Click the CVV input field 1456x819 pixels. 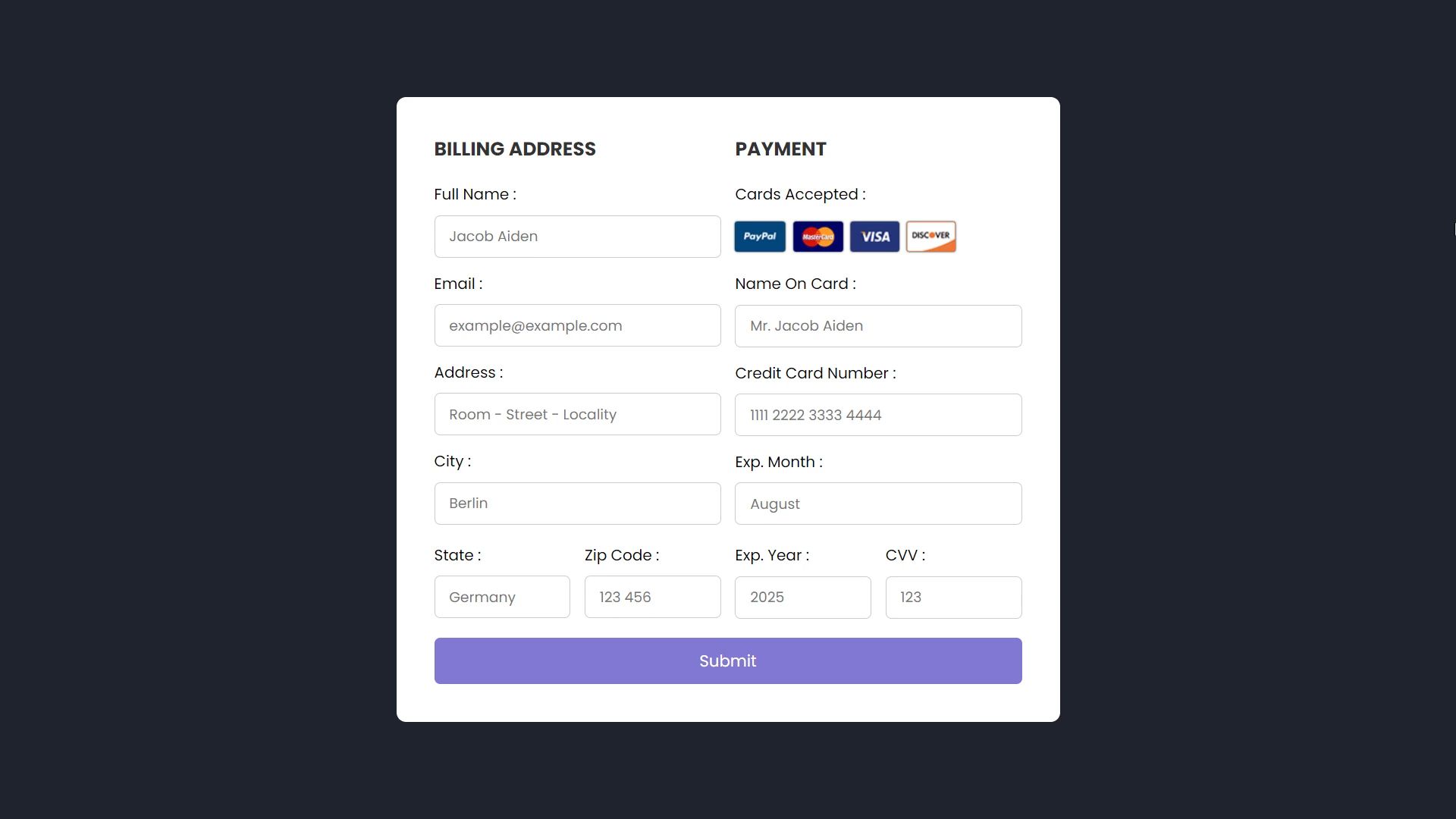click(953, 596)
